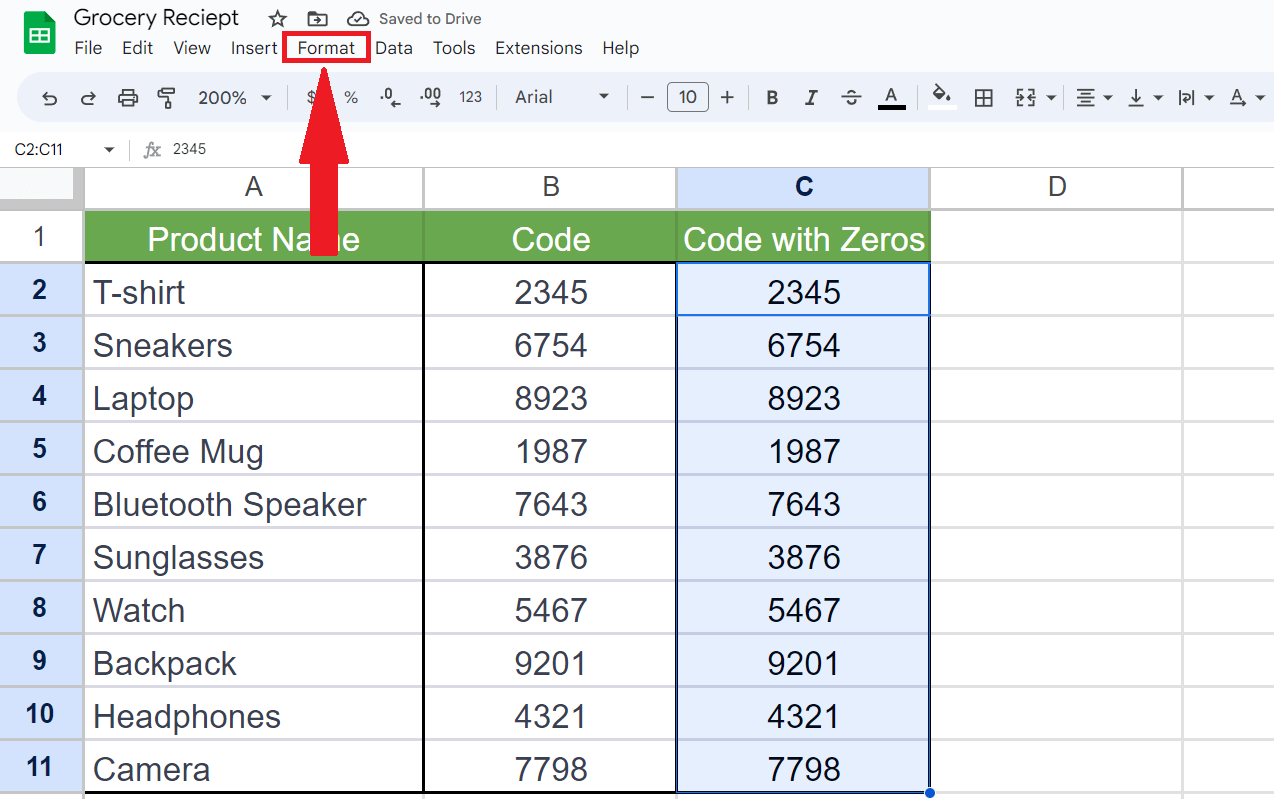Select the paint format tool
Screen dimensions: 1274x799
coord(167,97)
